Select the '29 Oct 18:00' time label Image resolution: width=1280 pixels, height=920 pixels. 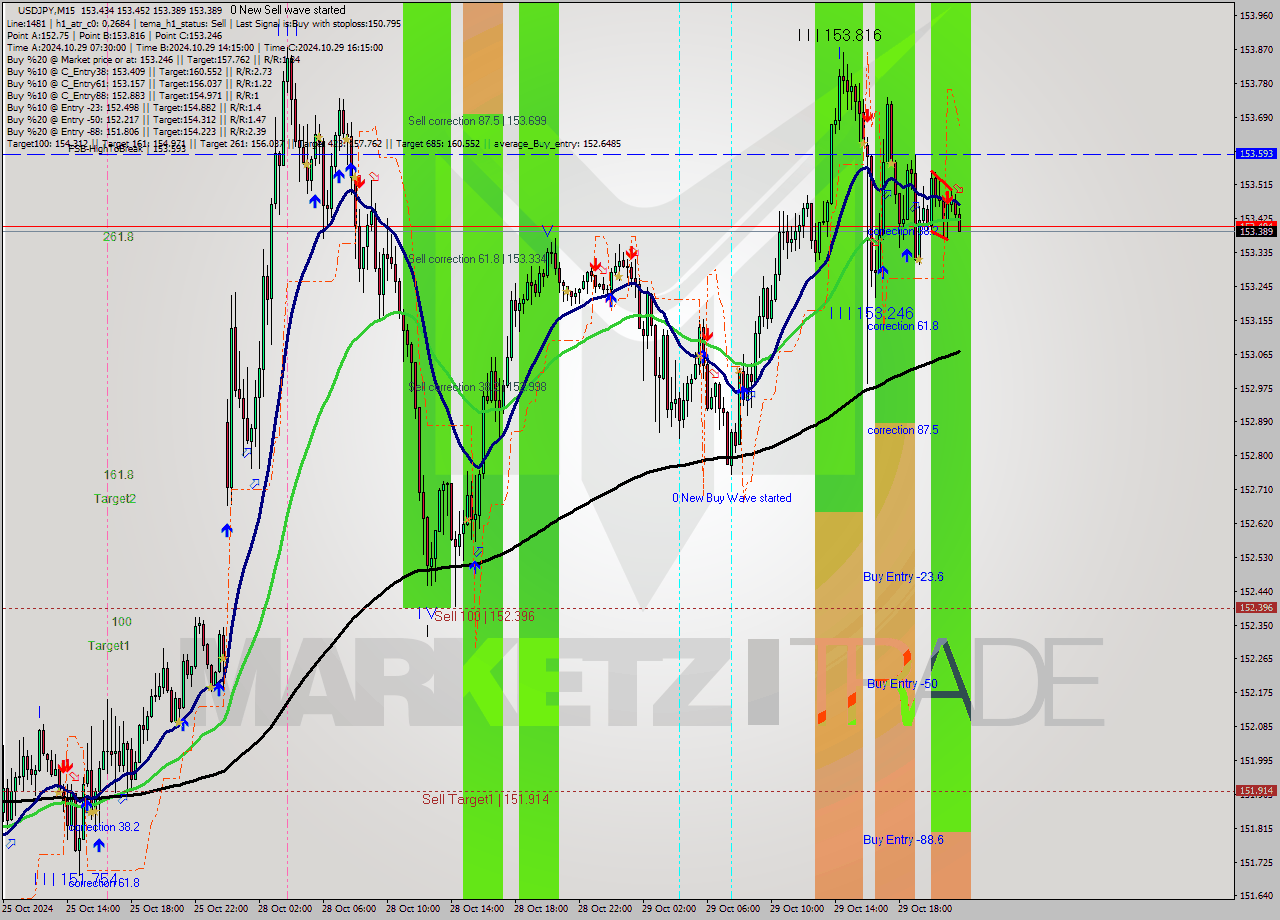coord(926,909)
